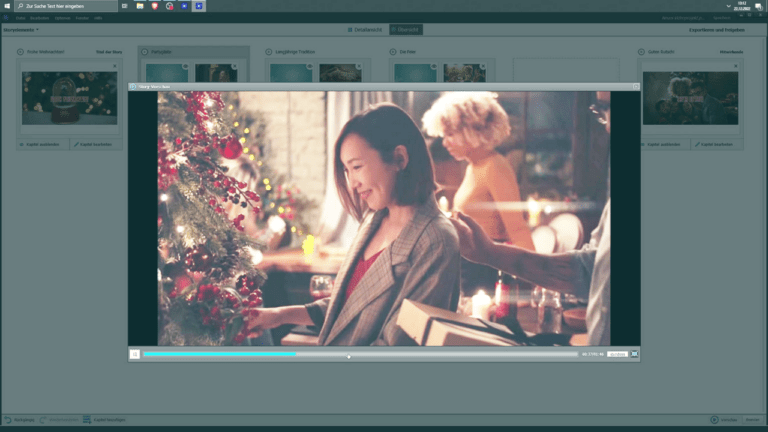This screenshot has height=432, width=768.
Task: Play chapter Partygäste
Action: 144,52
